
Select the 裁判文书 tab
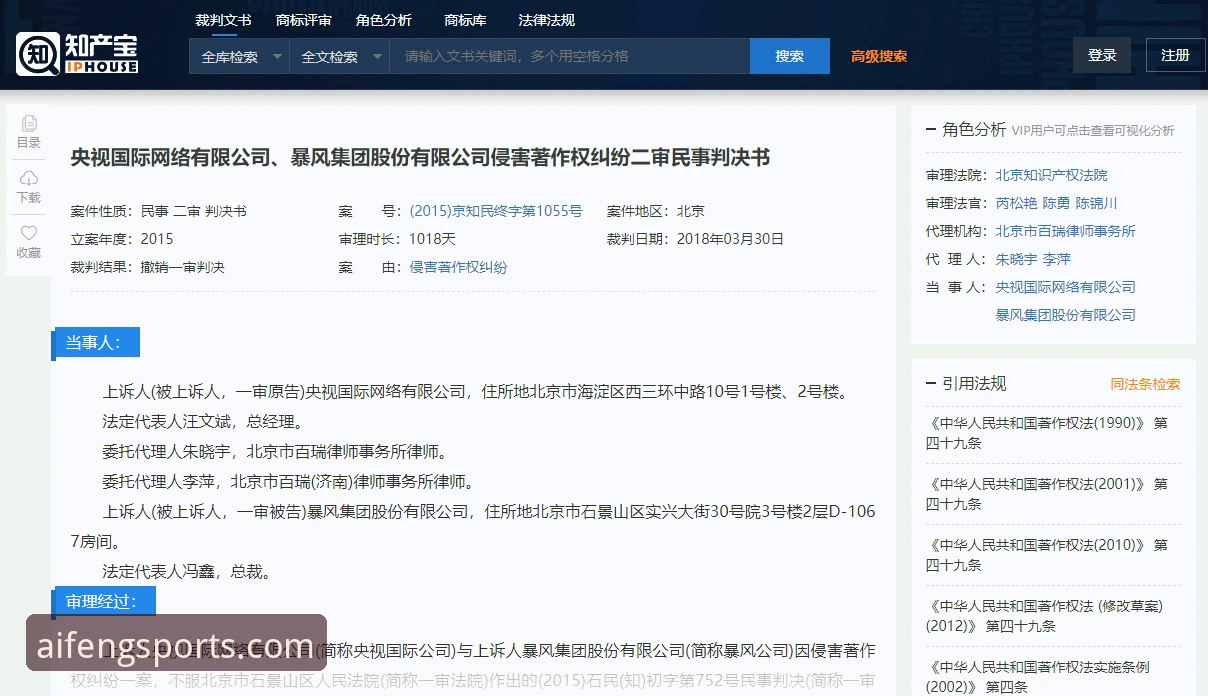223,20
